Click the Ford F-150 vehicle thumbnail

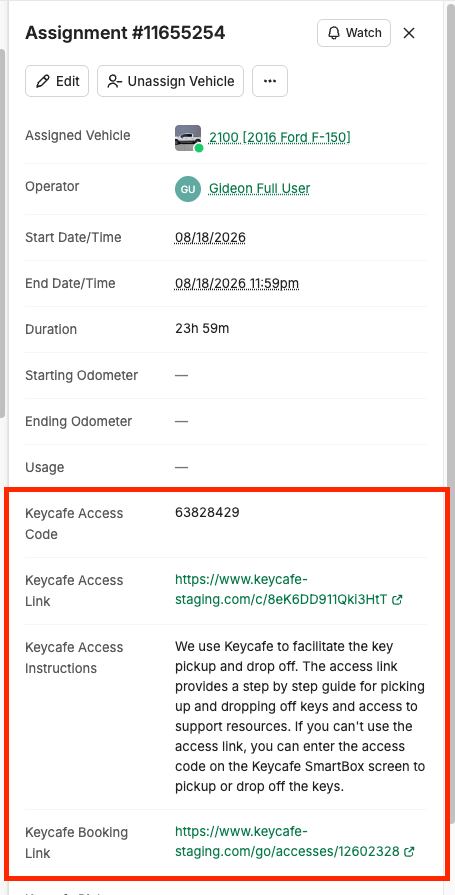(188, 138)
